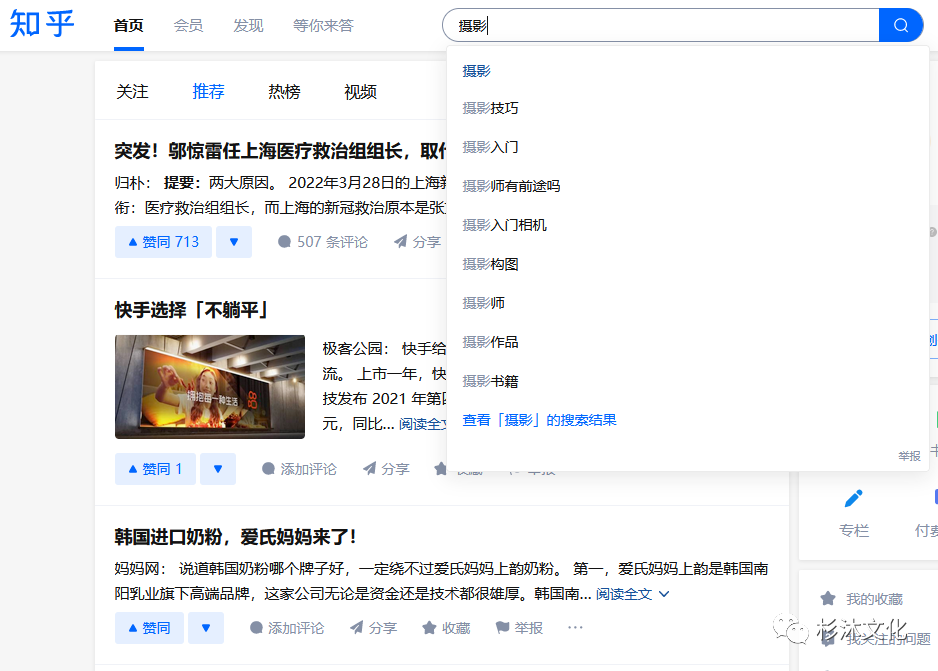
Task: Downvote the 邬惊雷 article
Action: pyautogui.click(x=234, y=242)
